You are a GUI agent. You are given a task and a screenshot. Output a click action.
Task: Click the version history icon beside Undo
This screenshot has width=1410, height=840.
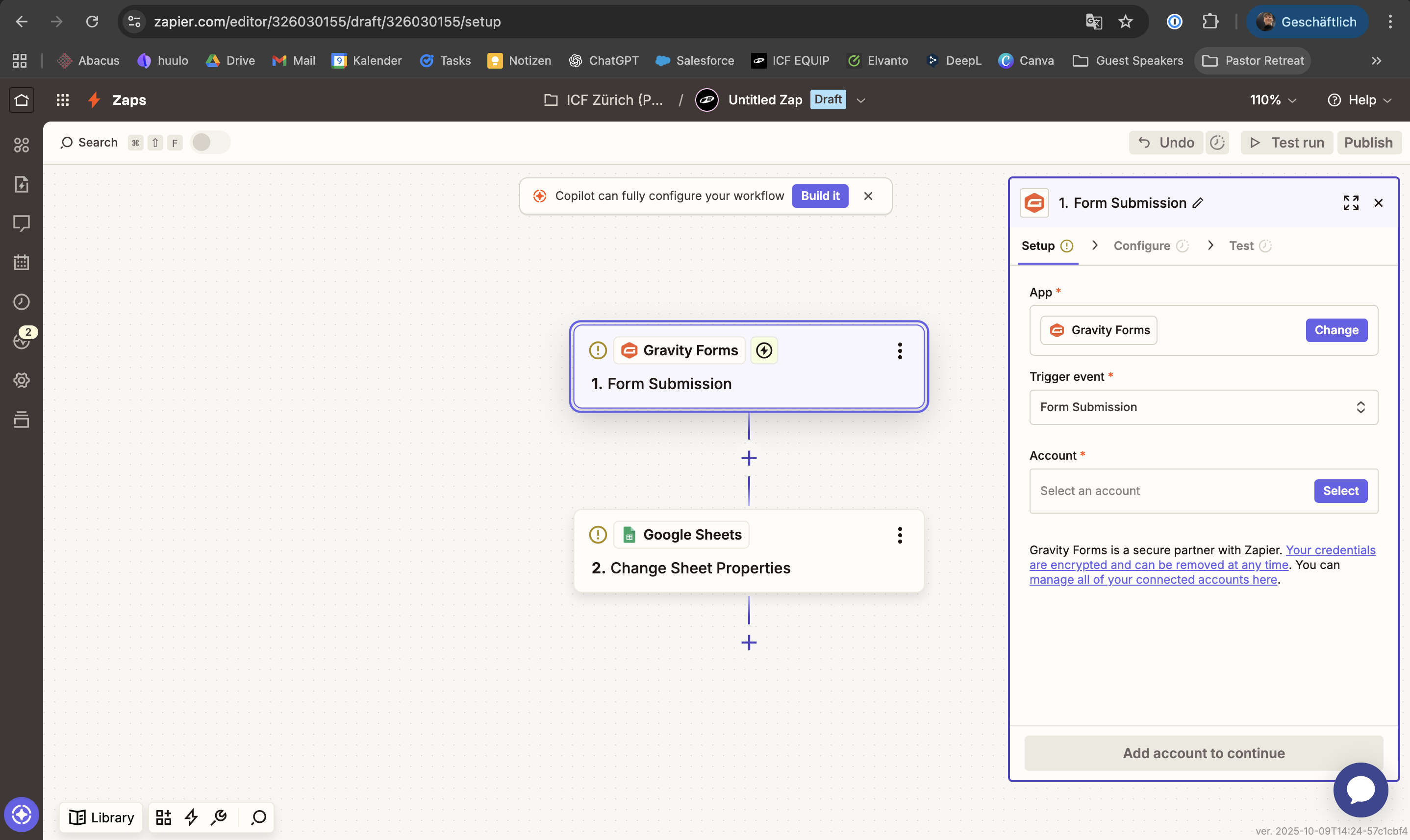[x=1217, y=143]
